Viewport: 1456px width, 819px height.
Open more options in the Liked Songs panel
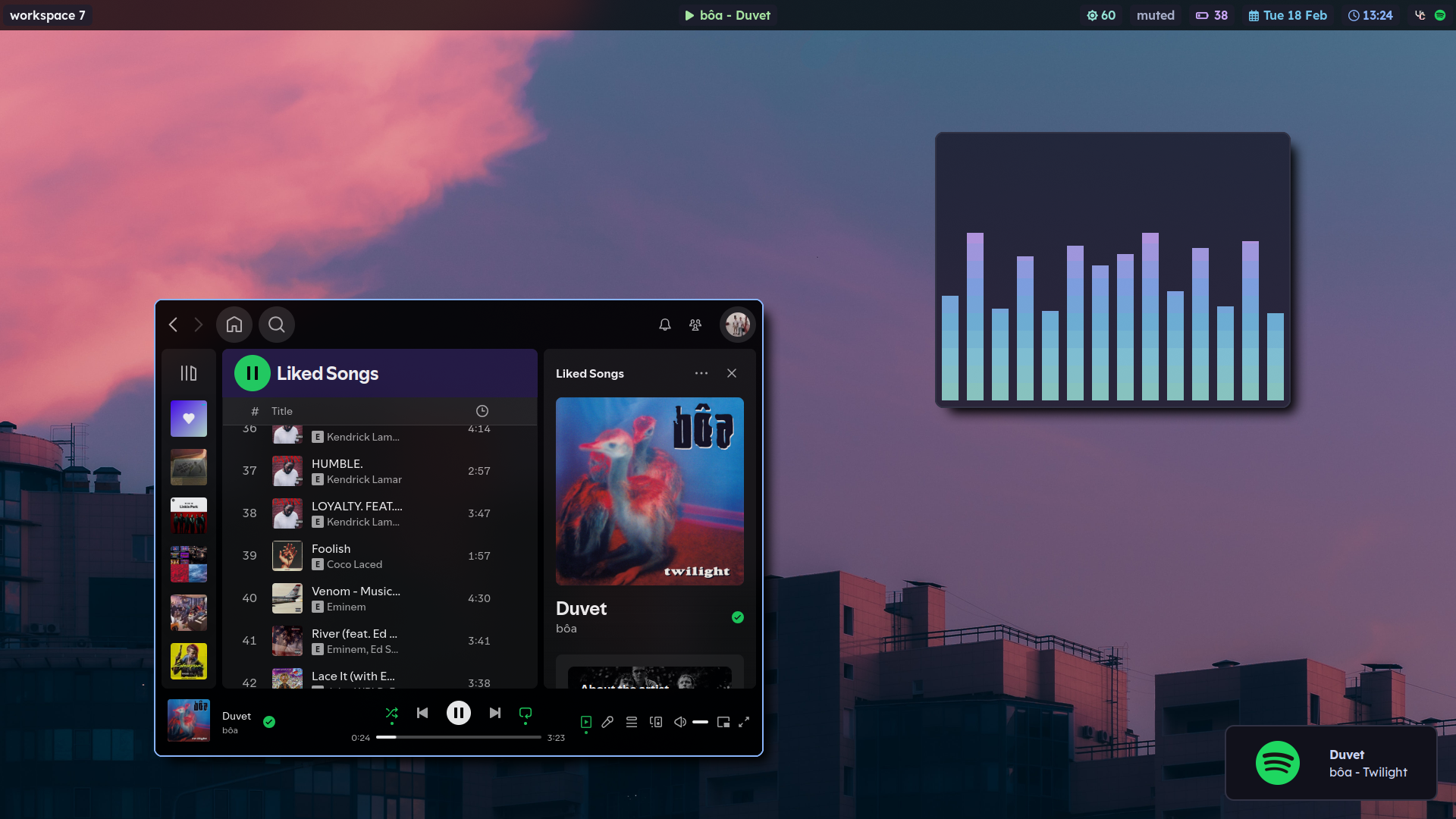[x=701, y=373]
